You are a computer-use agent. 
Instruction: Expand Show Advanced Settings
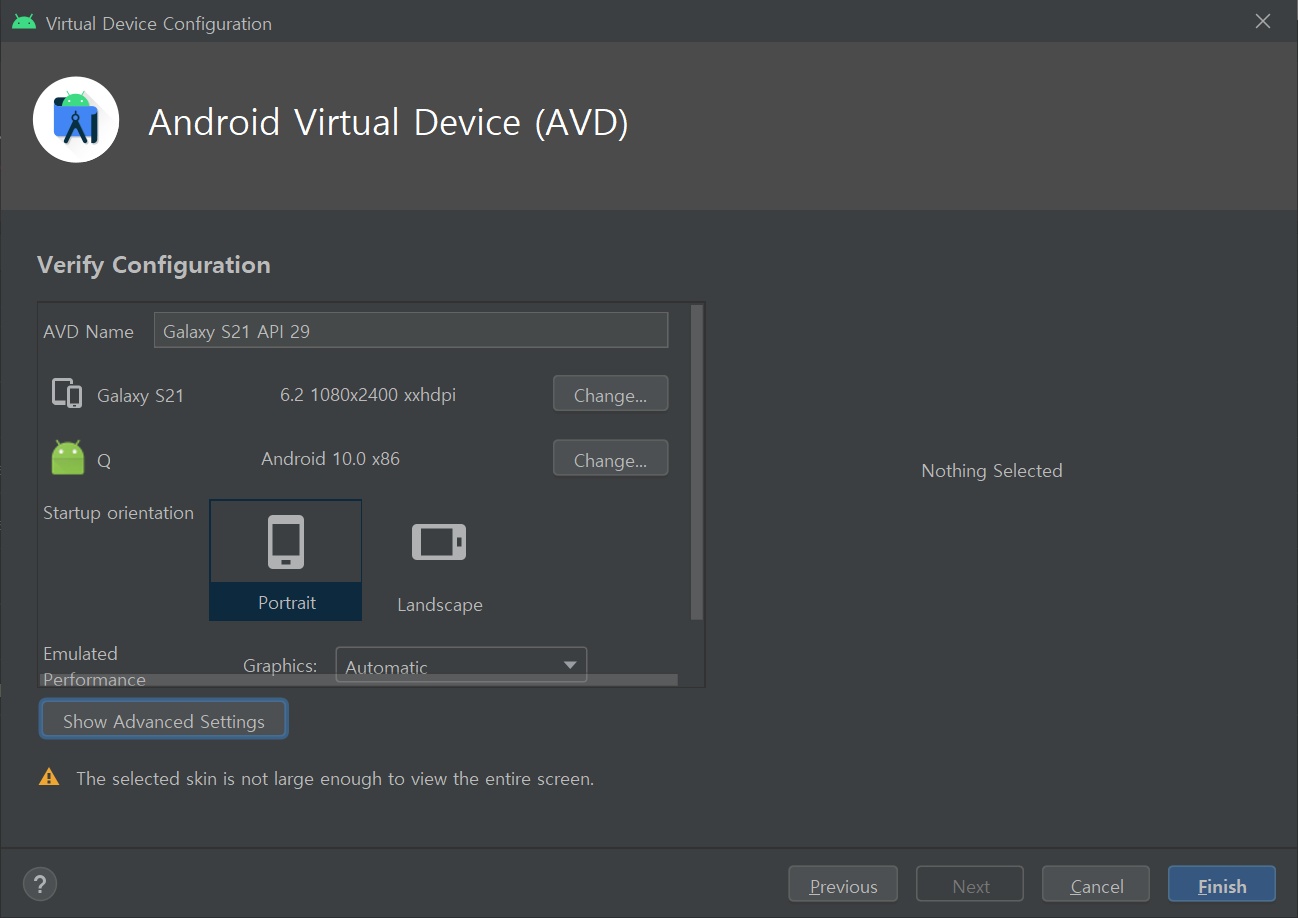[x=164, y=720]
